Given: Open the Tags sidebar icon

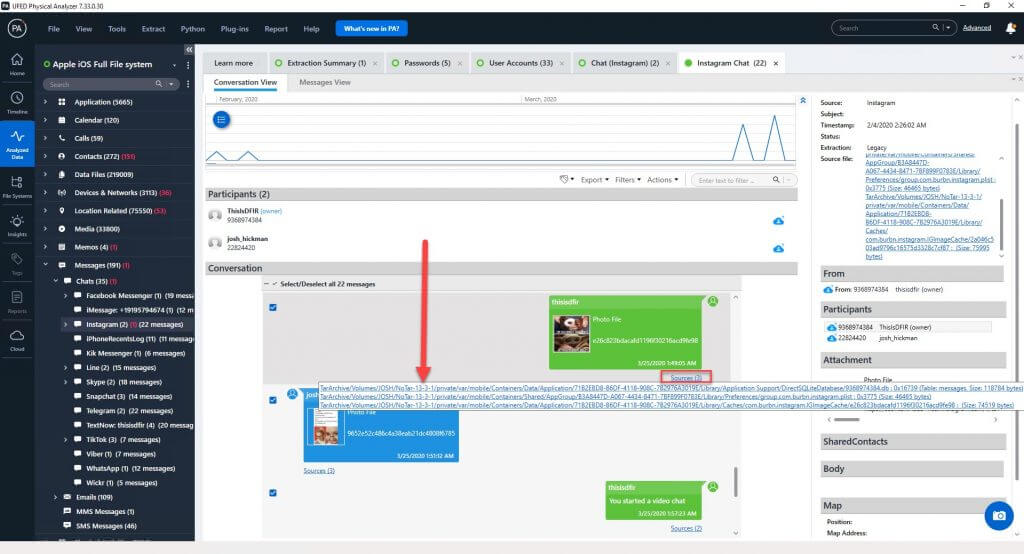Looking at the screenshot, I should [17, 263].
